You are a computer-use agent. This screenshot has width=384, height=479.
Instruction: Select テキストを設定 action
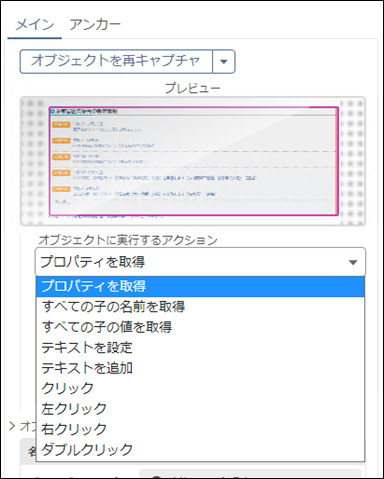200,348
